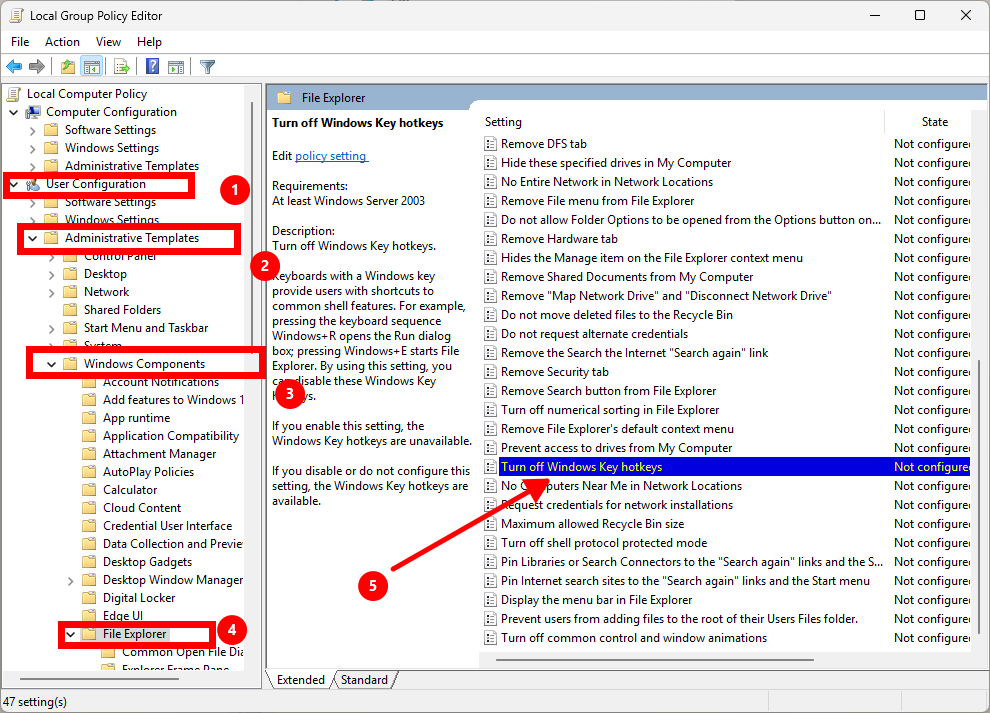Toggle the Show/Hide Action Pane icon
Image resolution: width=990 pixels, height=713 pixels.
[175, 67]
